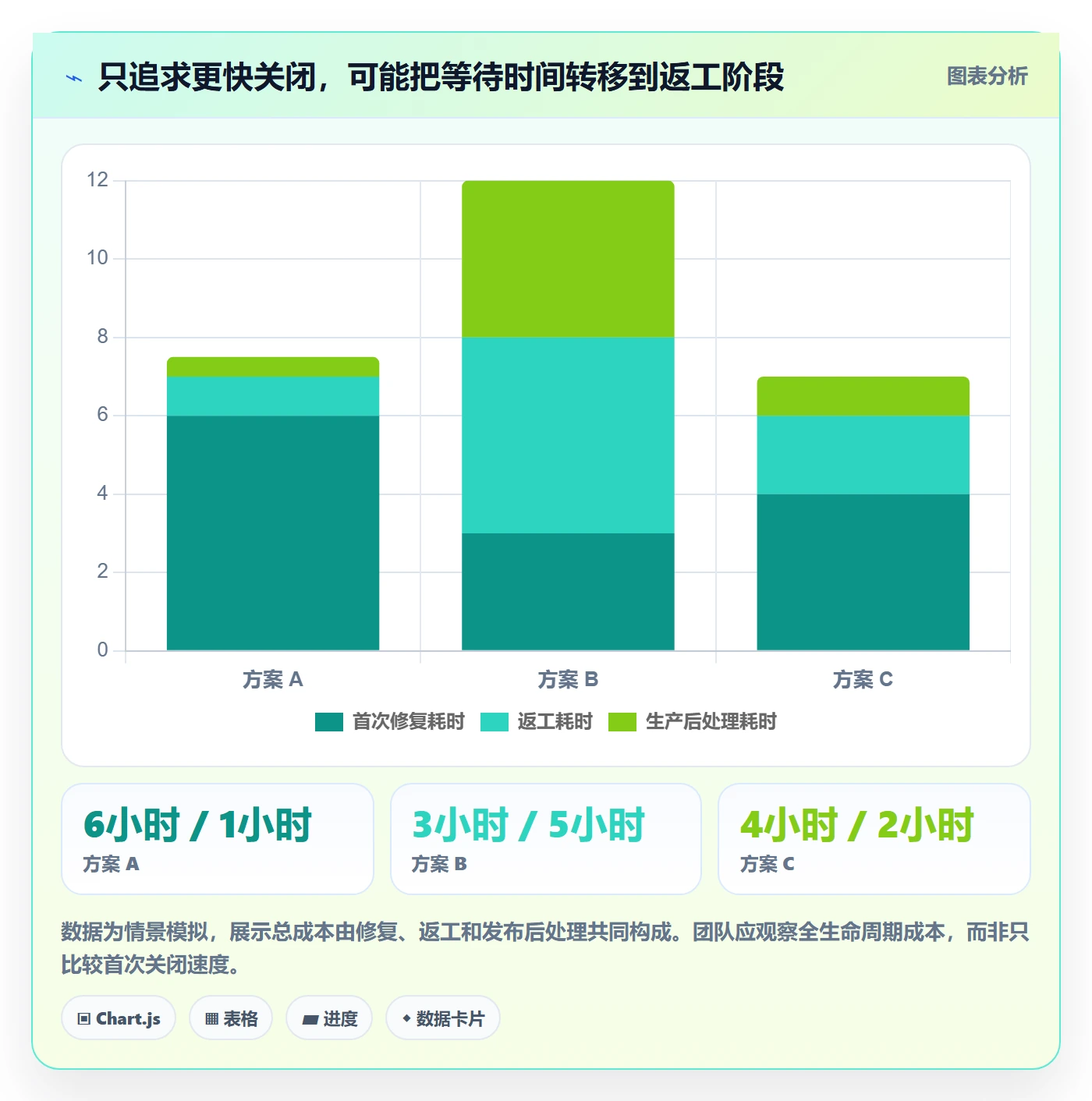Screen dimensions: 1092x1101
Task: Click the turquoise segment of the 方案 A bar
Action: pos(273,396)
